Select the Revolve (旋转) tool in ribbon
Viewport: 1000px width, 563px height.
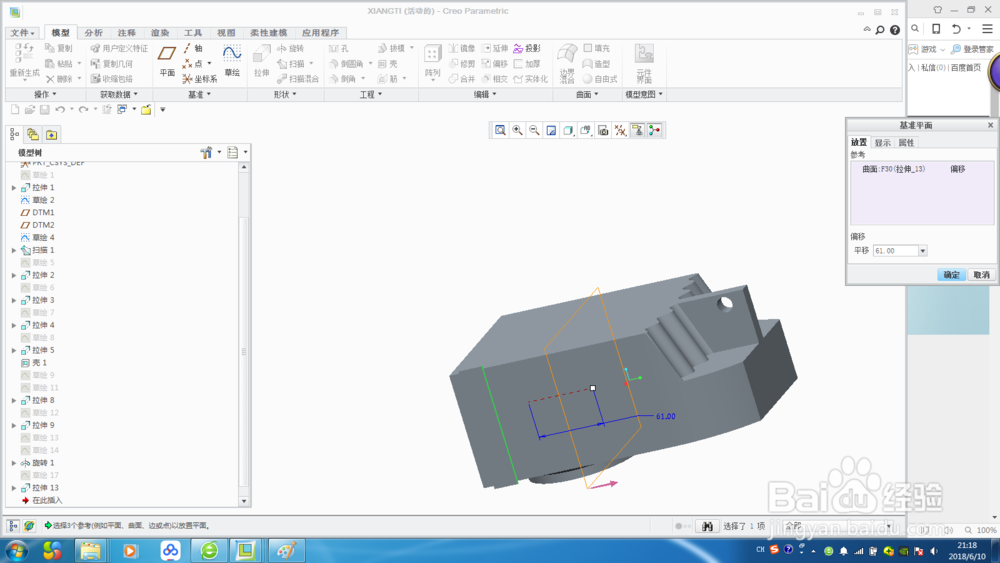pyautogui.click(x=290, y=48)
